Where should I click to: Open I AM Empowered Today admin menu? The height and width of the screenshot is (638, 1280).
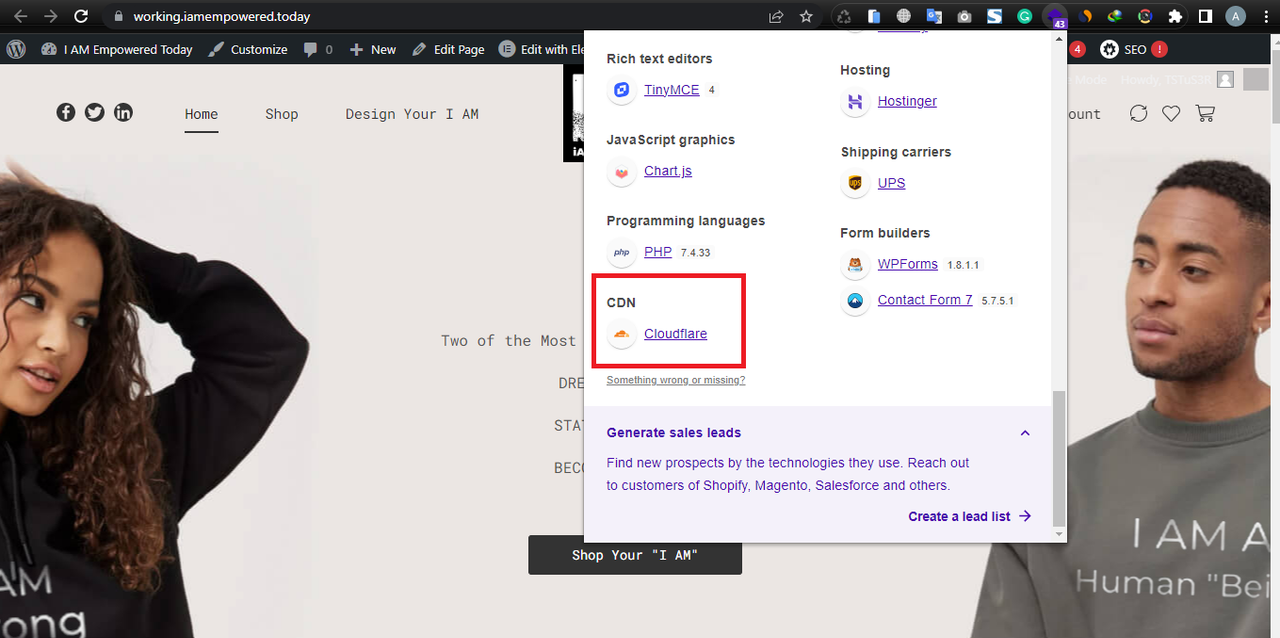tap(117, 49)
